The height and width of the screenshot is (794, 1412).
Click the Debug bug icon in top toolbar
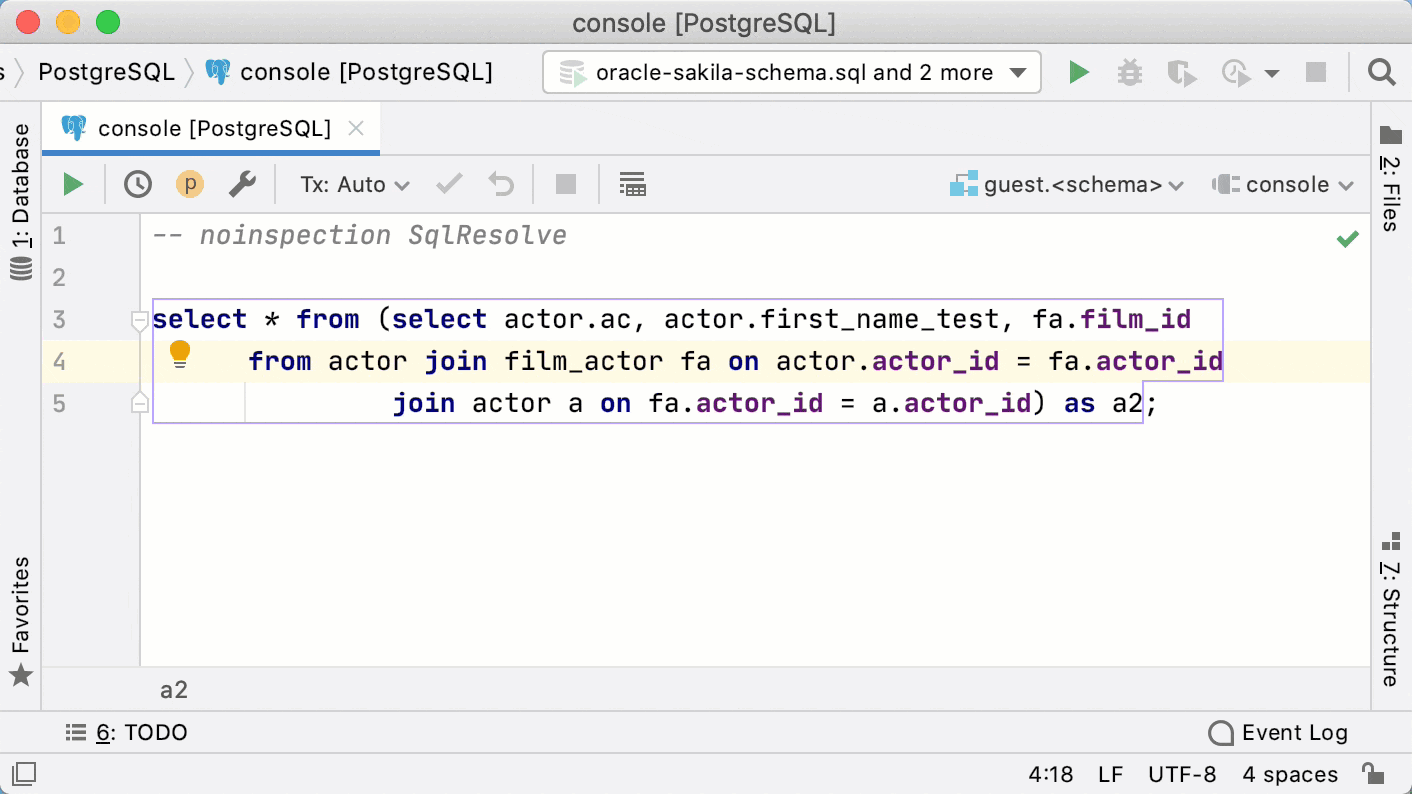pos(1129,72)
